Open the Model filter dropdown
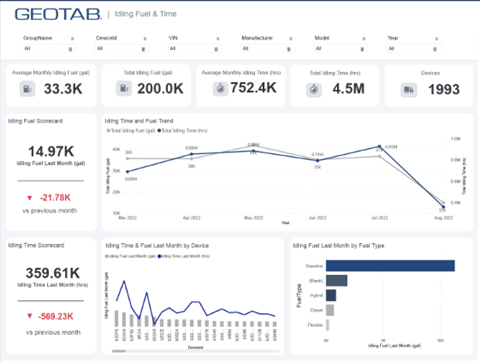This screenshot has height=363, width=480. pos(340,49)
